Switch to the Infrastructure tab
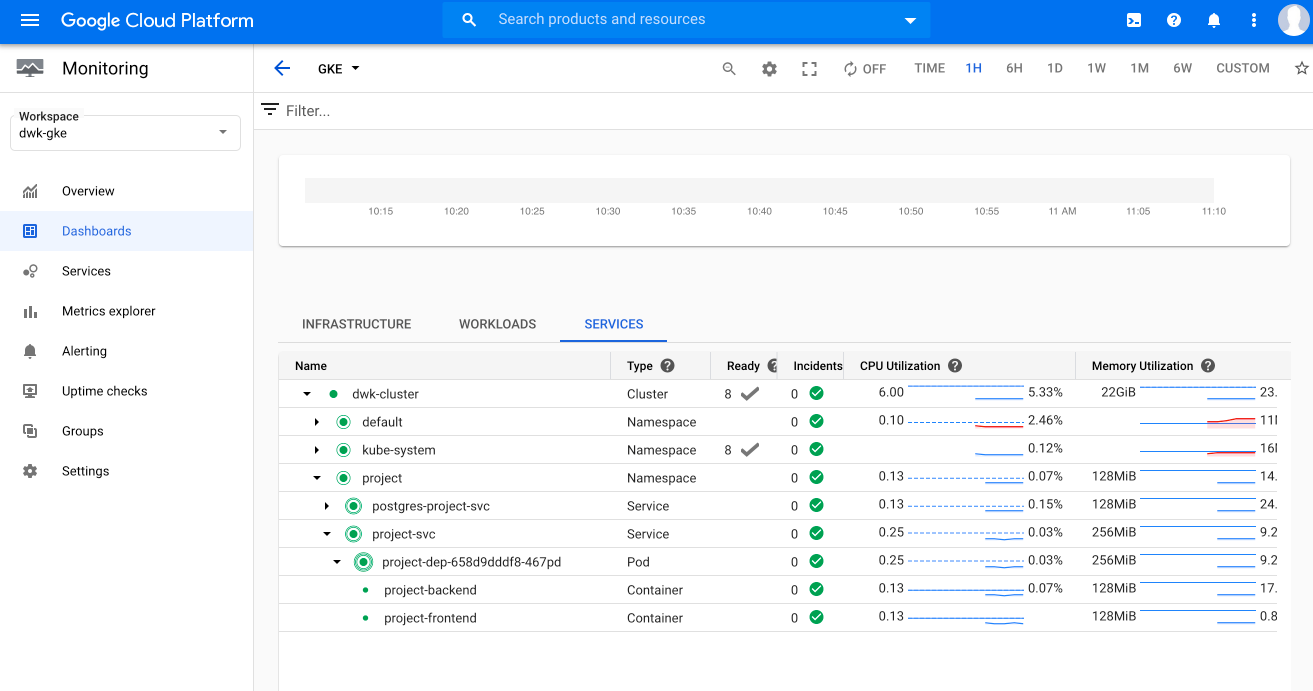Screen dimensions: 1313x691 tap(357, 324)
